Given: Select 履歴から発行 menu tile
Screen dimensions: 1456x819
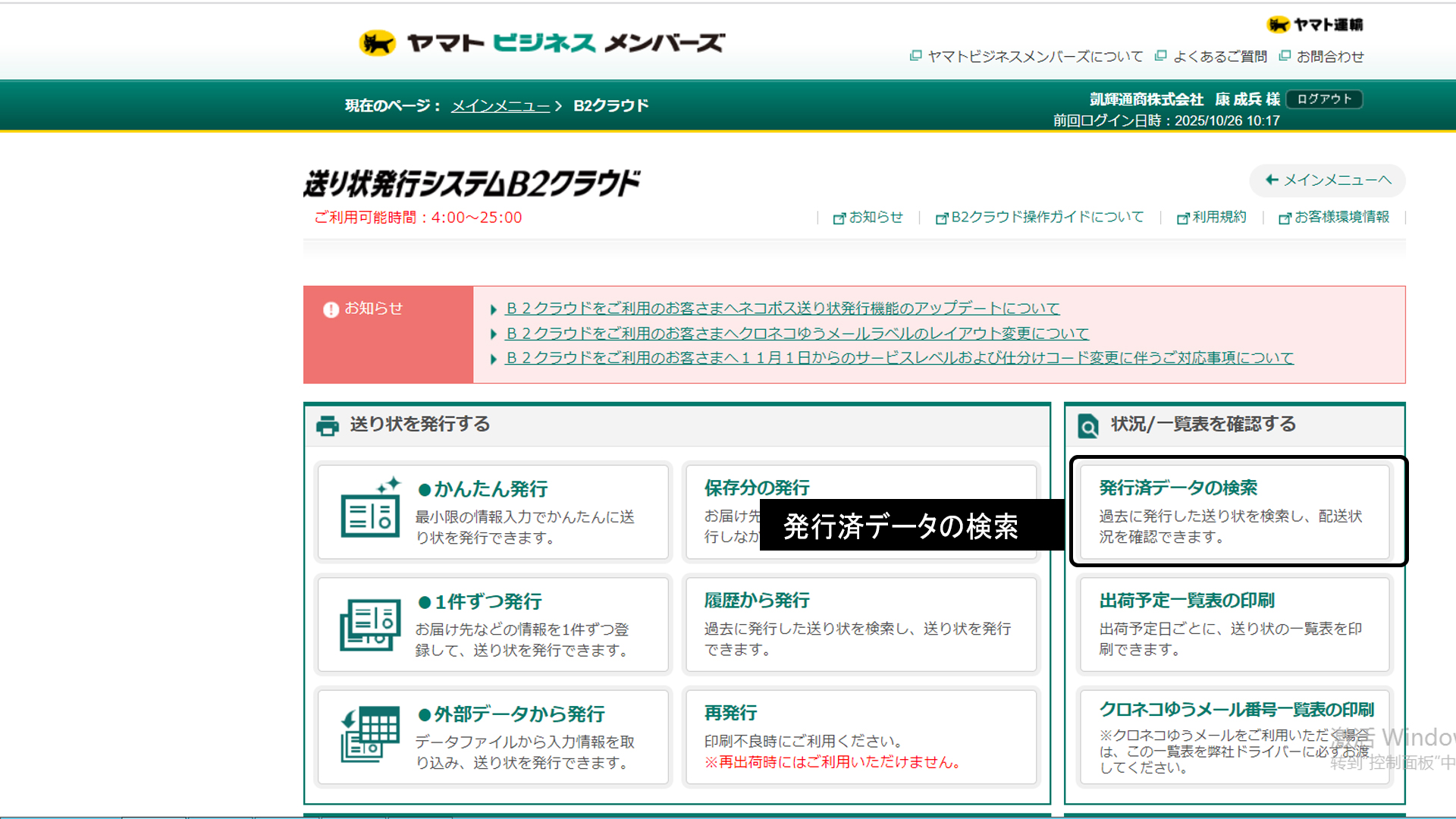Looking at the screenshot, I should pyautogui.click(x=860, y=624).
